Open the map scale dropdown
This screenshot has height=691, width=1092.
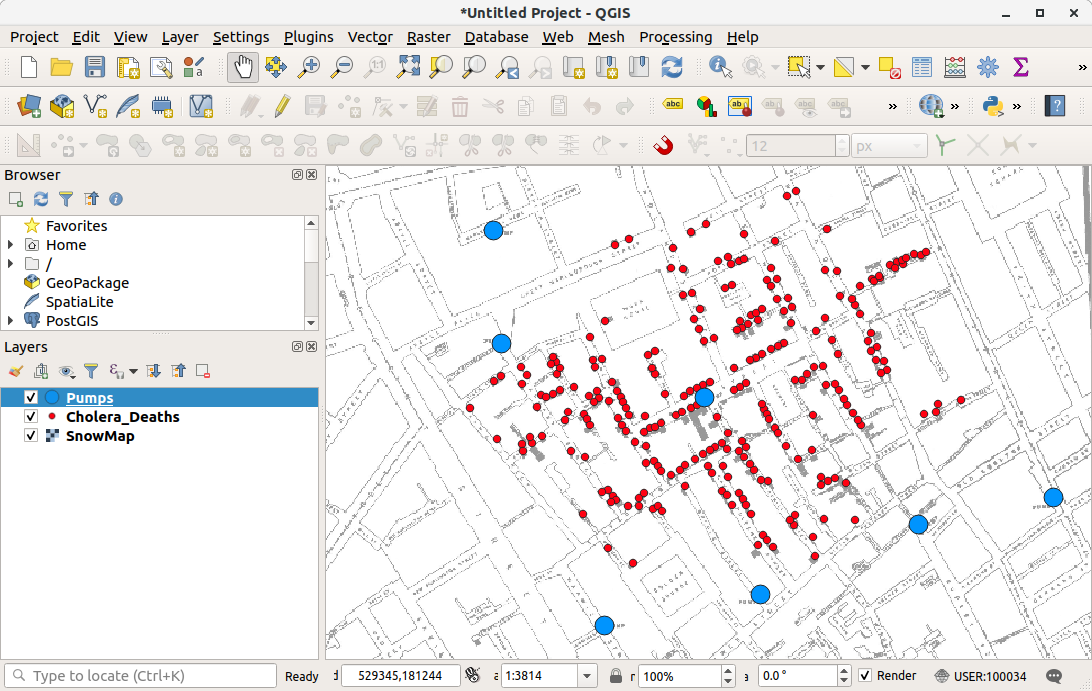pyautogui.click(x=587, y=676)
